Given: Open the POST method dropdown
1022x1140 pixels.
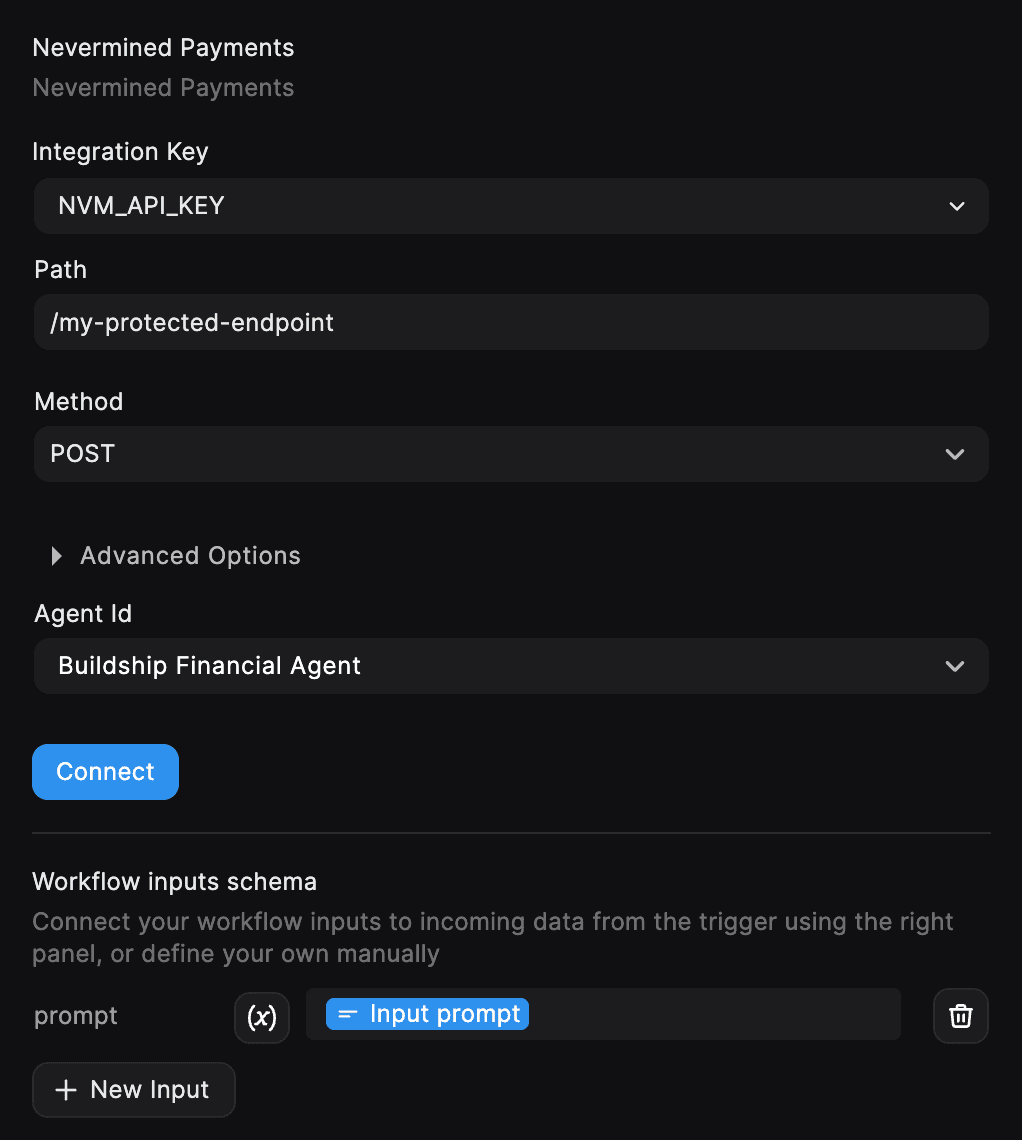Looking at the screenshot, I should click(x=500, y=454).
